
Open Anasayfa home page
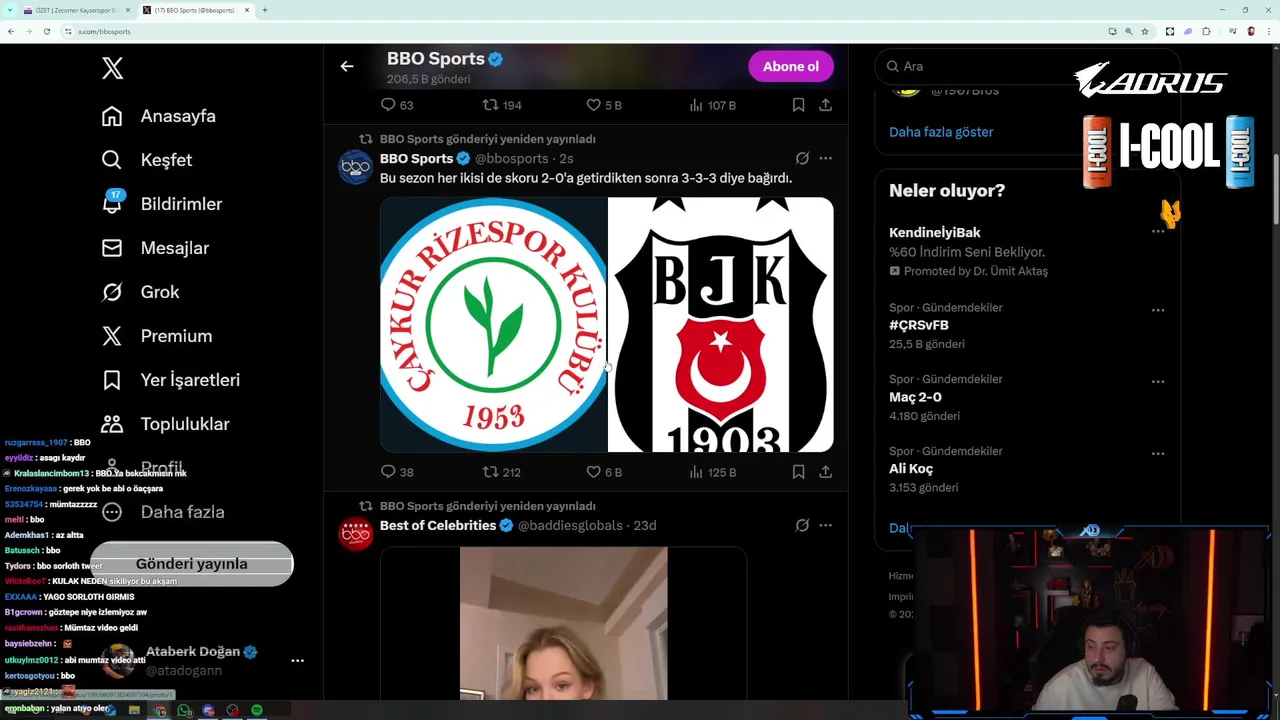coord(158,116)
